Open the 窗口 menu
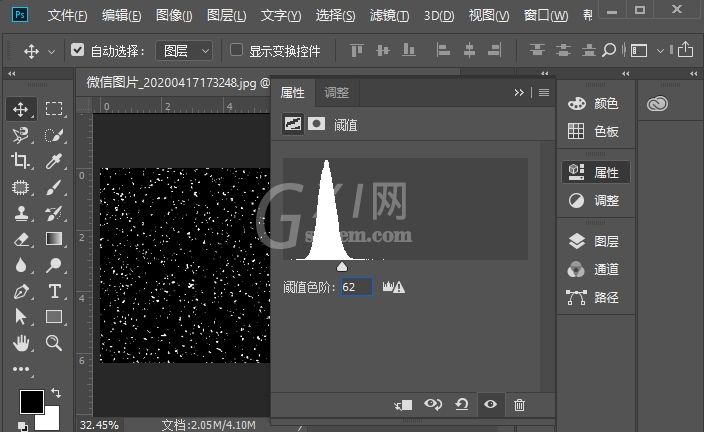This screenshot has width=704, height=432. click(x=546, y=16)
